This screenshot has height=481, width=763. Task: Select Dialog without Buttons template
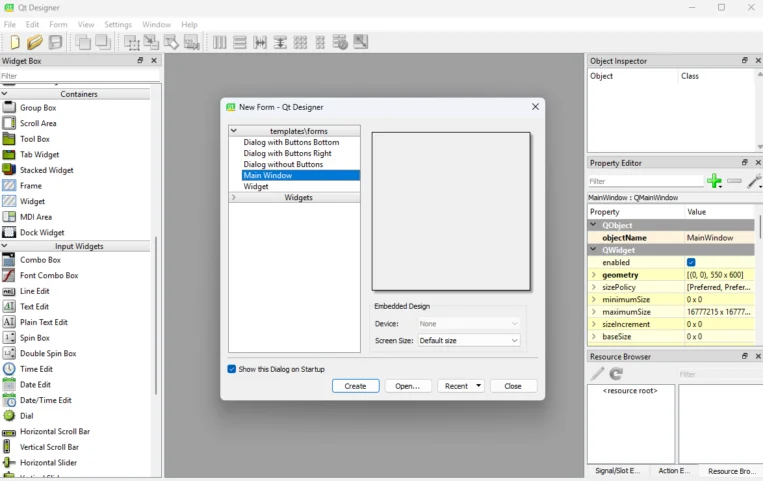tap(283, 165)
